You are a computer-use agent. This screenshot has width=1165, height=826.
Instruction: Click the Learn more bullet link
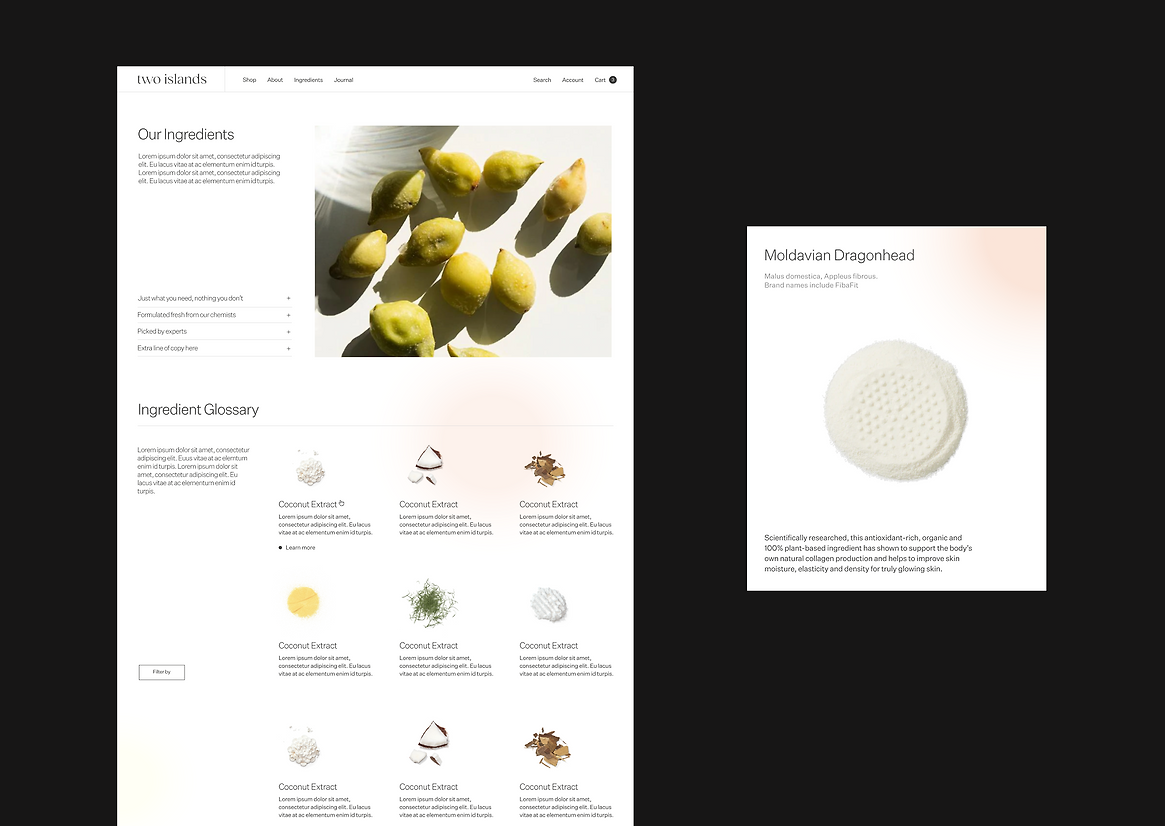pos(297,547)
